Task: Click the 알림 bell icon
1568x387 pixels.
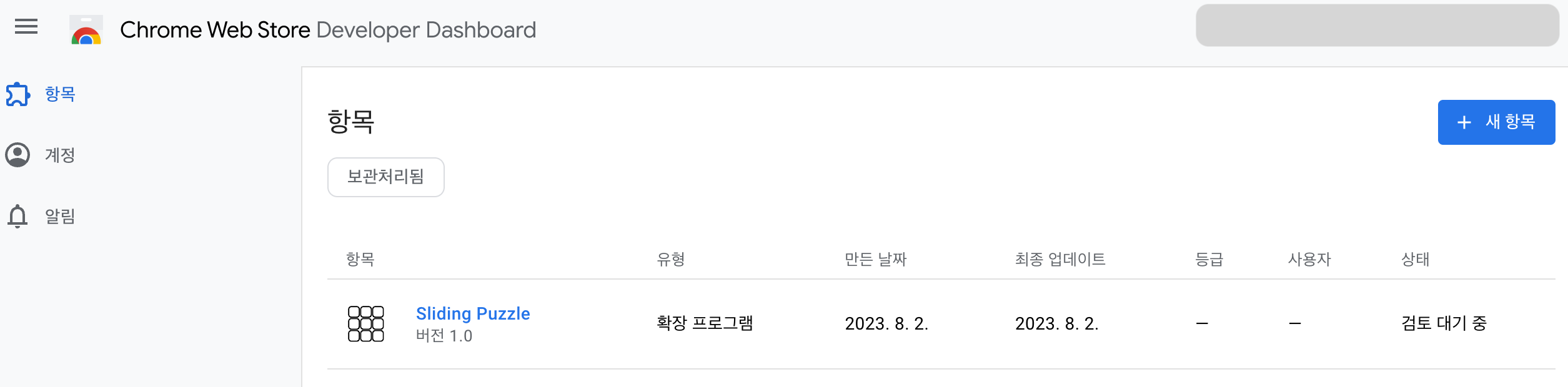Action: coord(17,216)
